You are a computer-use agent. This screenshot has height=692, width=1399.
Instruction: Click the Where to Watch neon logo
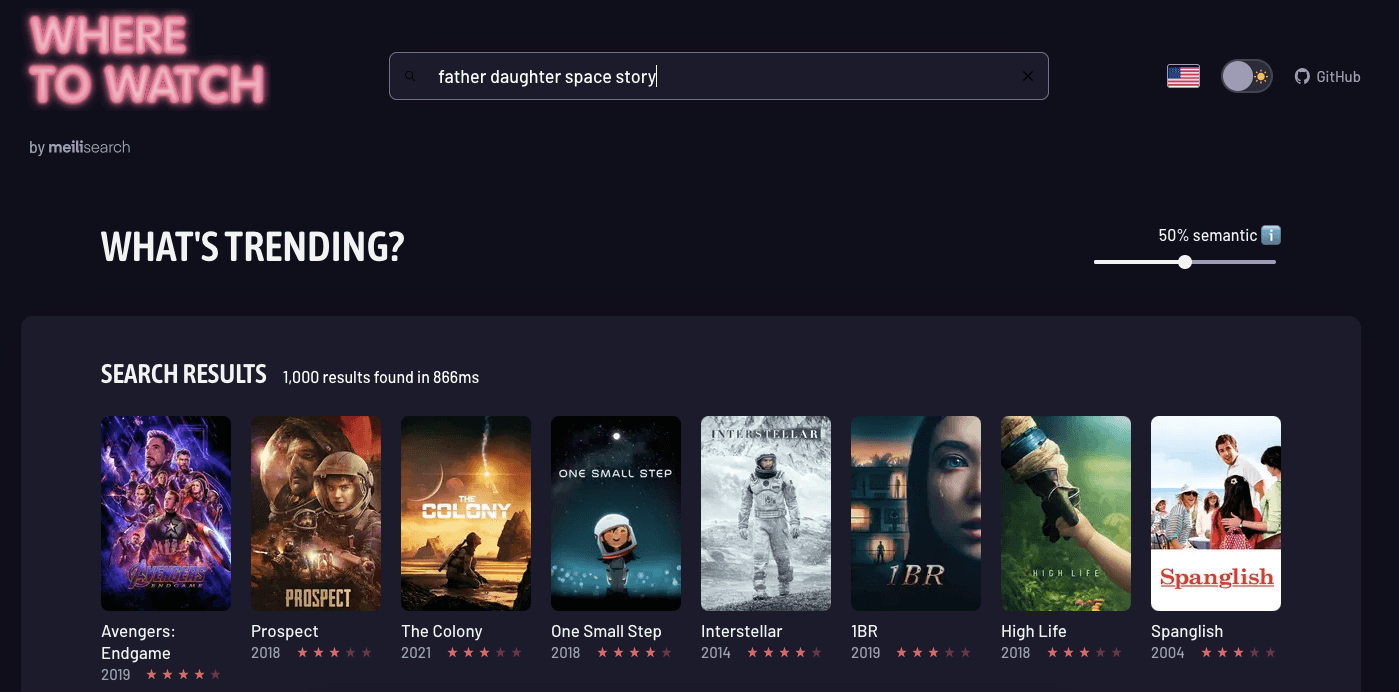[x=147, y=62]
